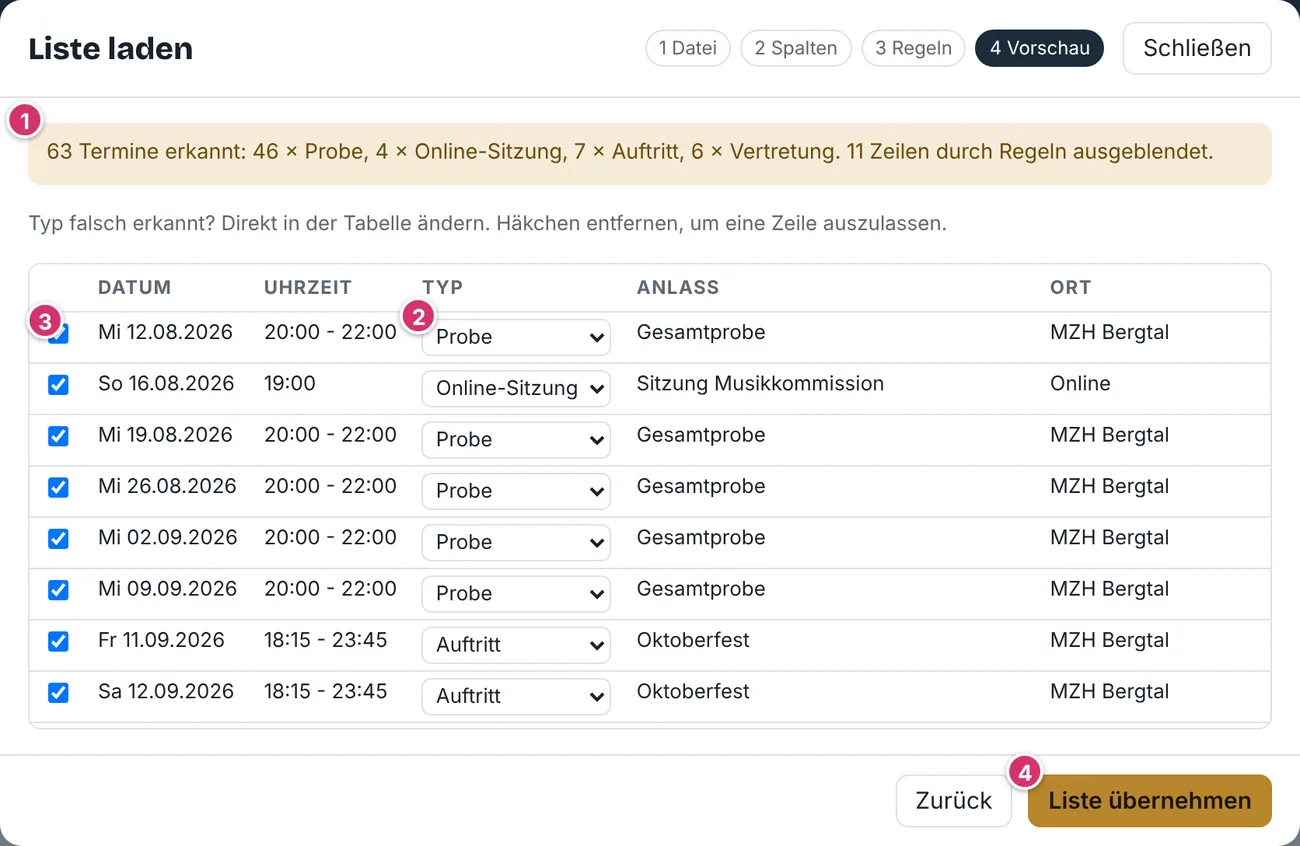Click the ANLASS column header

coord(678,288)
